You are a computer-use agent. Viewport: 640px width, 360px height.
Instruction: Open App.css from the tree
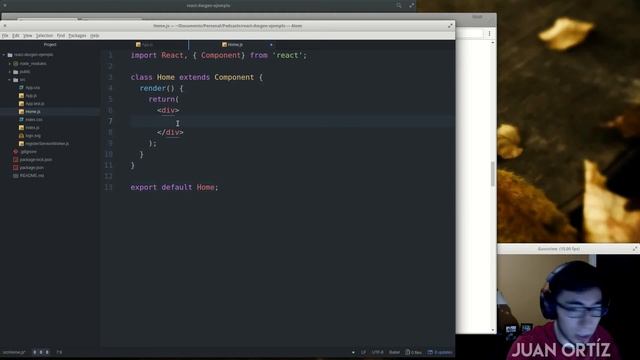coord(33,88)
